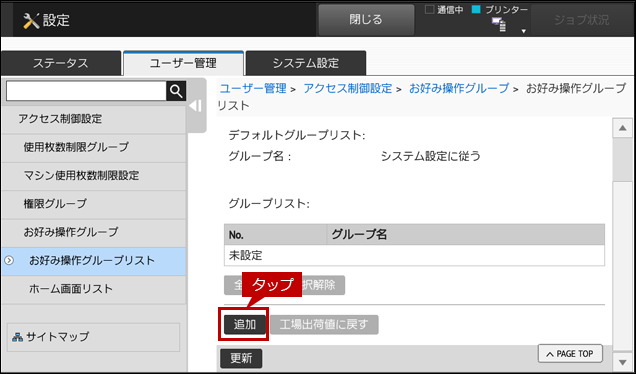
Task: Click the システム設定に従う value text
Action: [430, 156]
